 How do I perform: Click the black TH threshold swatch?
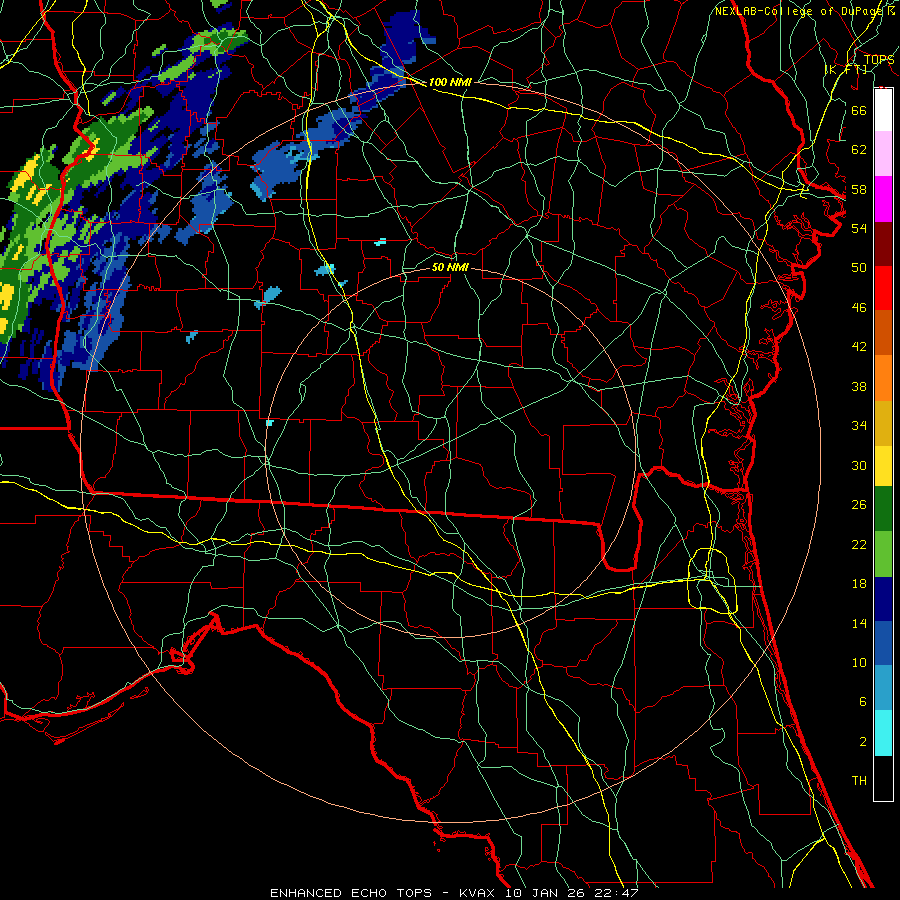[x=883, y=778]
